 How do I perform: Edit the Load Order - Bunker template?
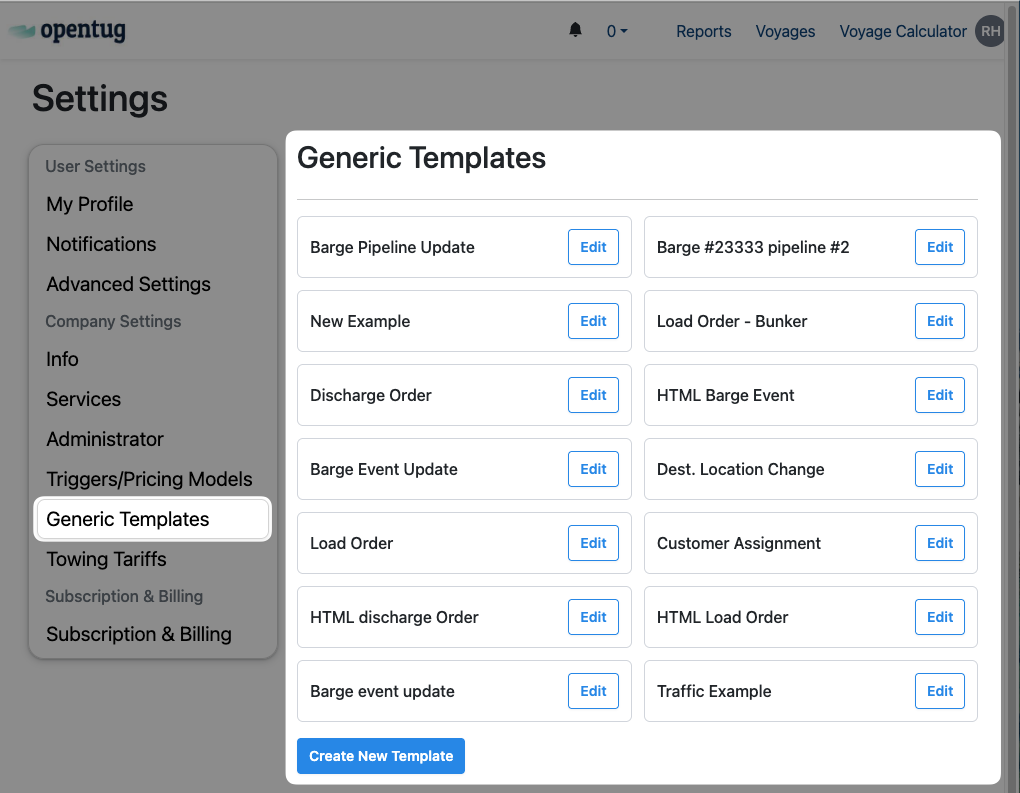(939, 321)
